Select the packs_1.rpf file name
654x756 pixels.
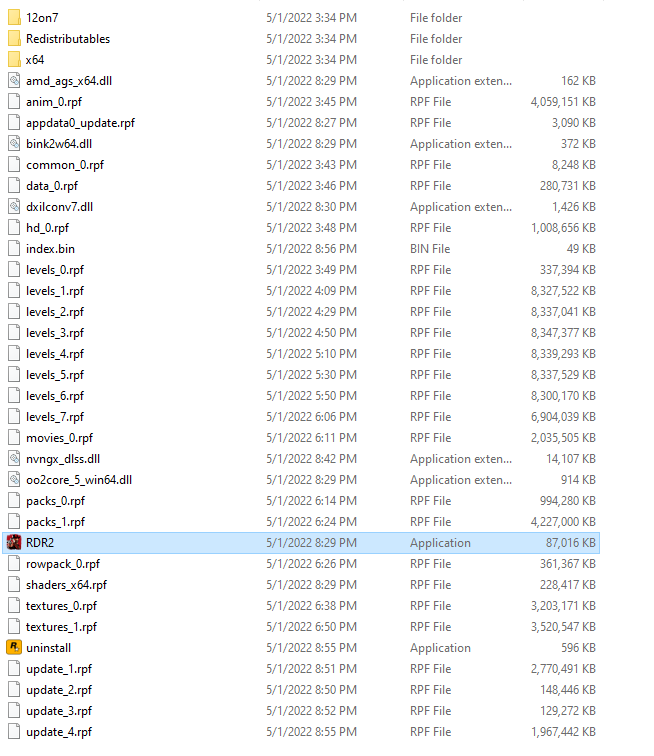click(x=55, y=522)
